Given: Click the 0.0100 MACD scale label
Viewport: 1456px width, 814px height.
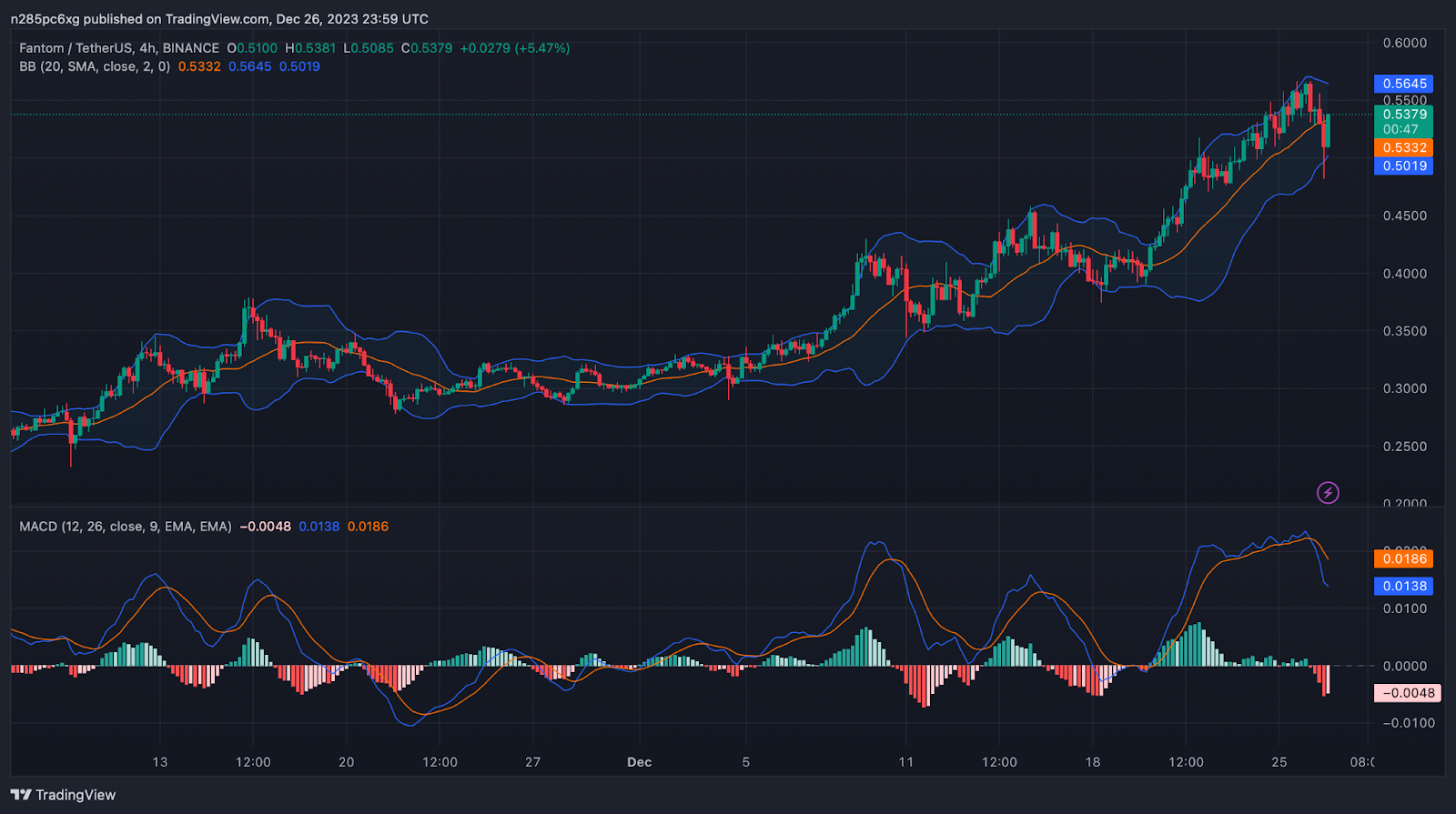Looking at the screenshot, I should [x=1405, y=608].
